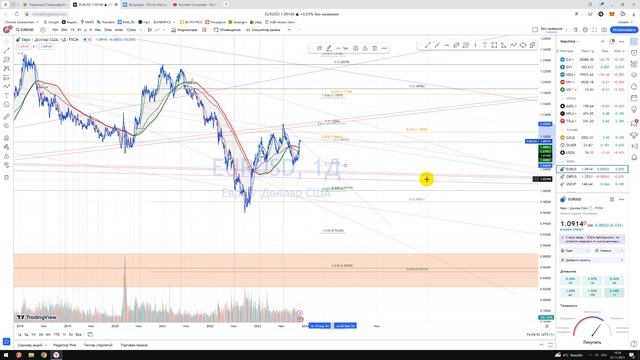The height and width of the screenshot is (360, 640).
Task: Add a symbol to the watchlist with plus
Action: (x=603, y=42)
